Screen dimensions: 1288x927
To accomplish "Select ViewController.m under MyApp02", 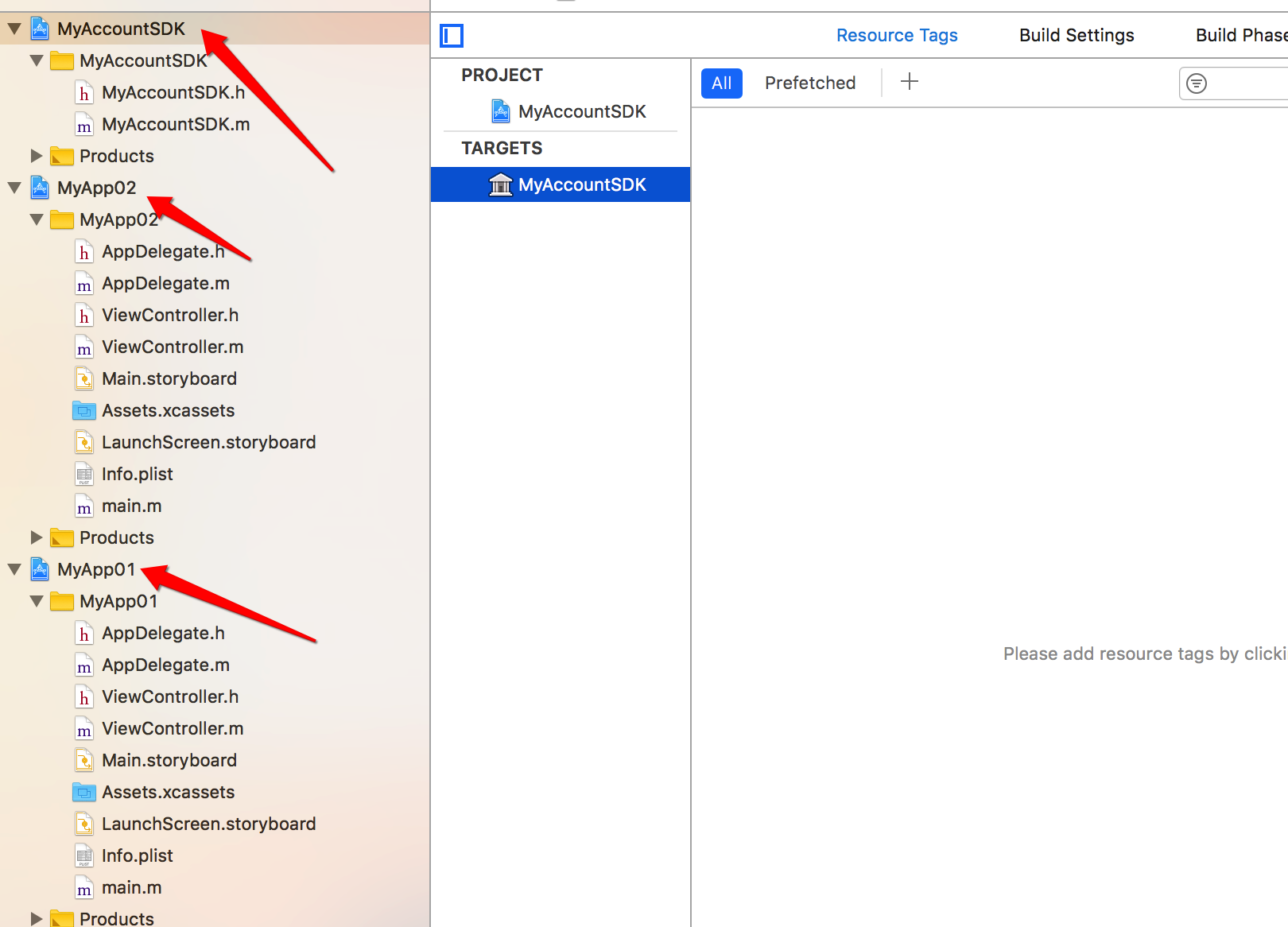I will click(x=173, y=347).
